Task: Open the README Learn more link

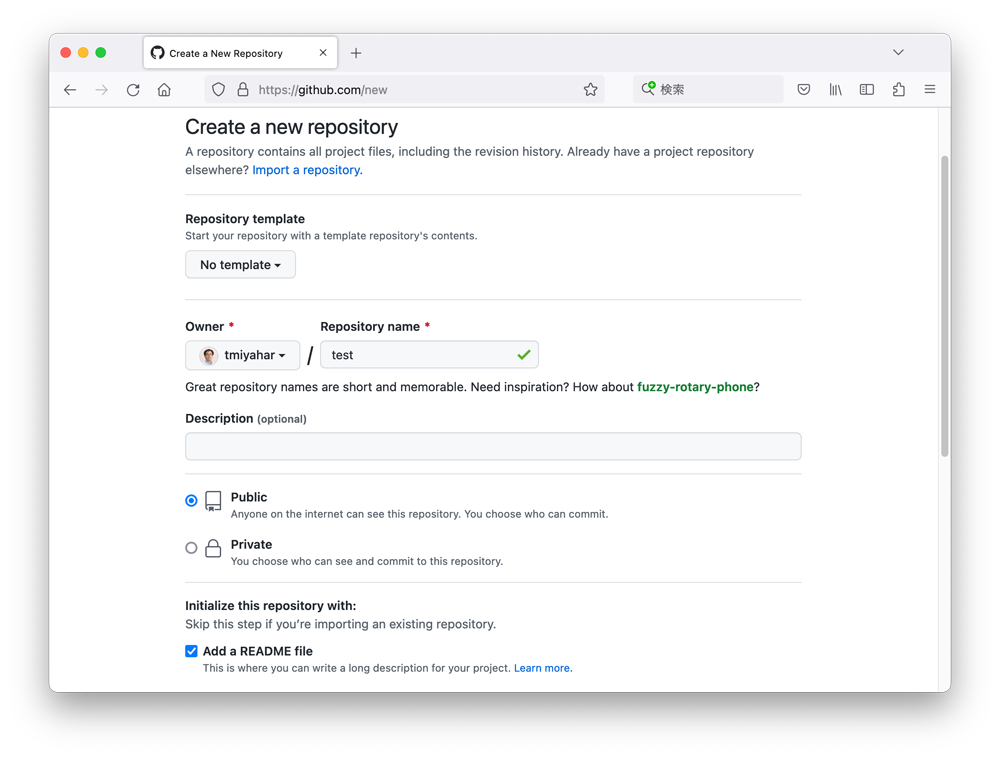Action: (x=543, y=668)
